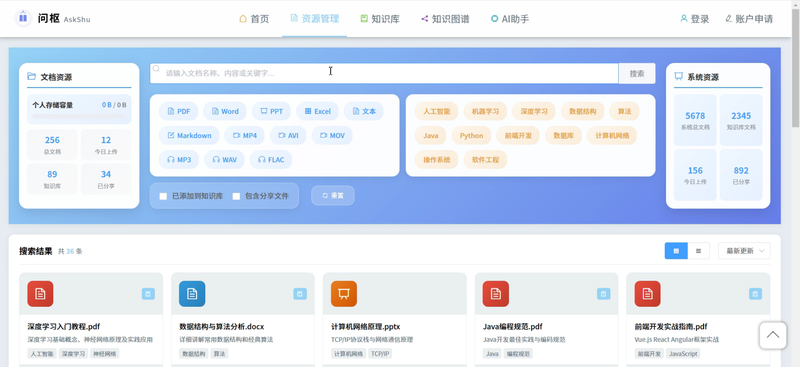Filter by FLAC audio type
Screen dimensions: 800x367
click(x=271, y=159)
